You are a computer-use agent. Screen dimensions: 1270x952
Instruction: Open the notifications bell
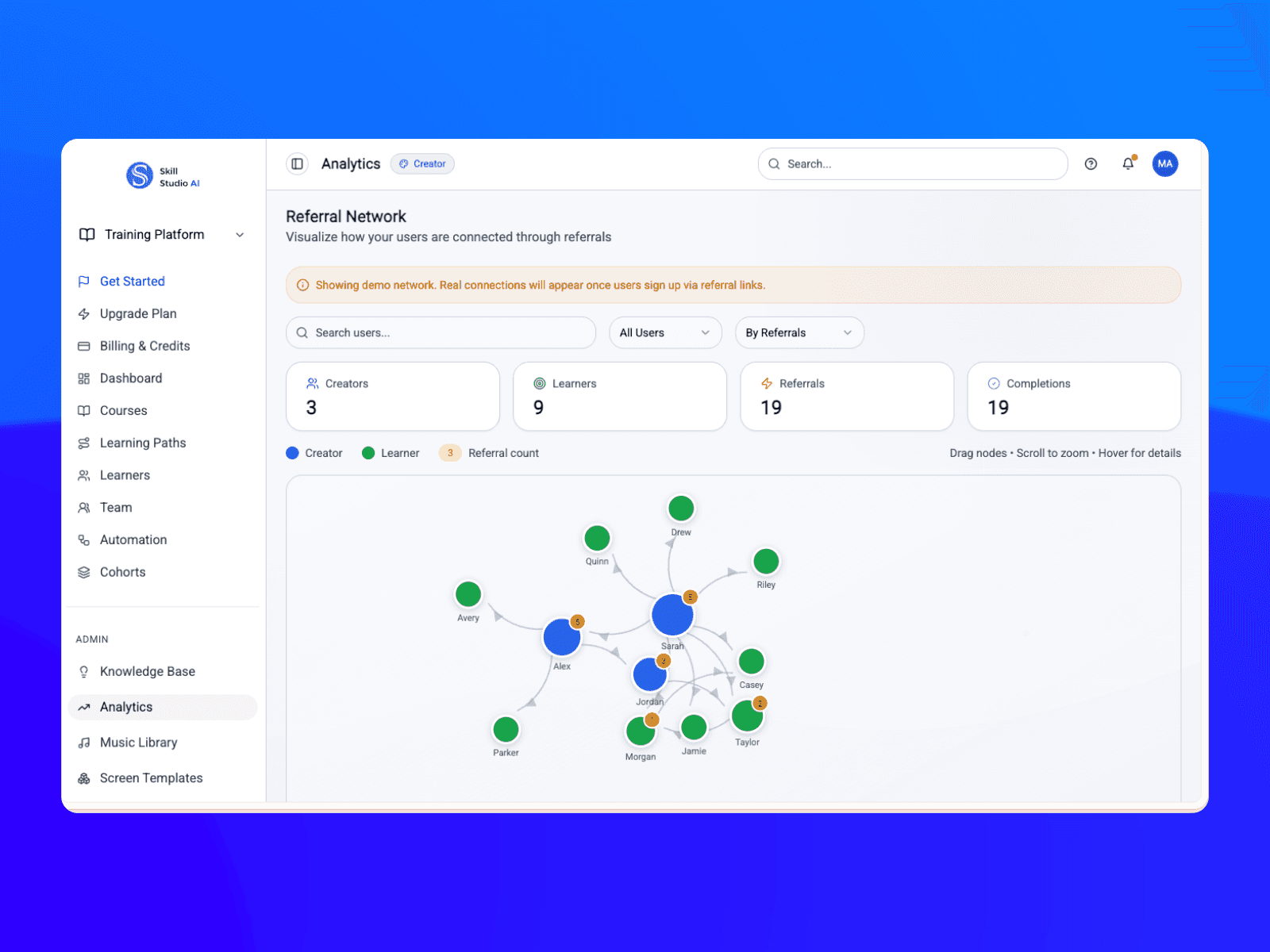click(x=1128, y=164)
